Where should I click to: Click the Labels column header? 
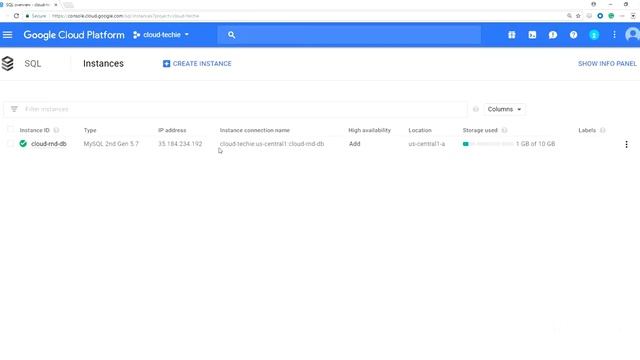[x=587, y=130]
